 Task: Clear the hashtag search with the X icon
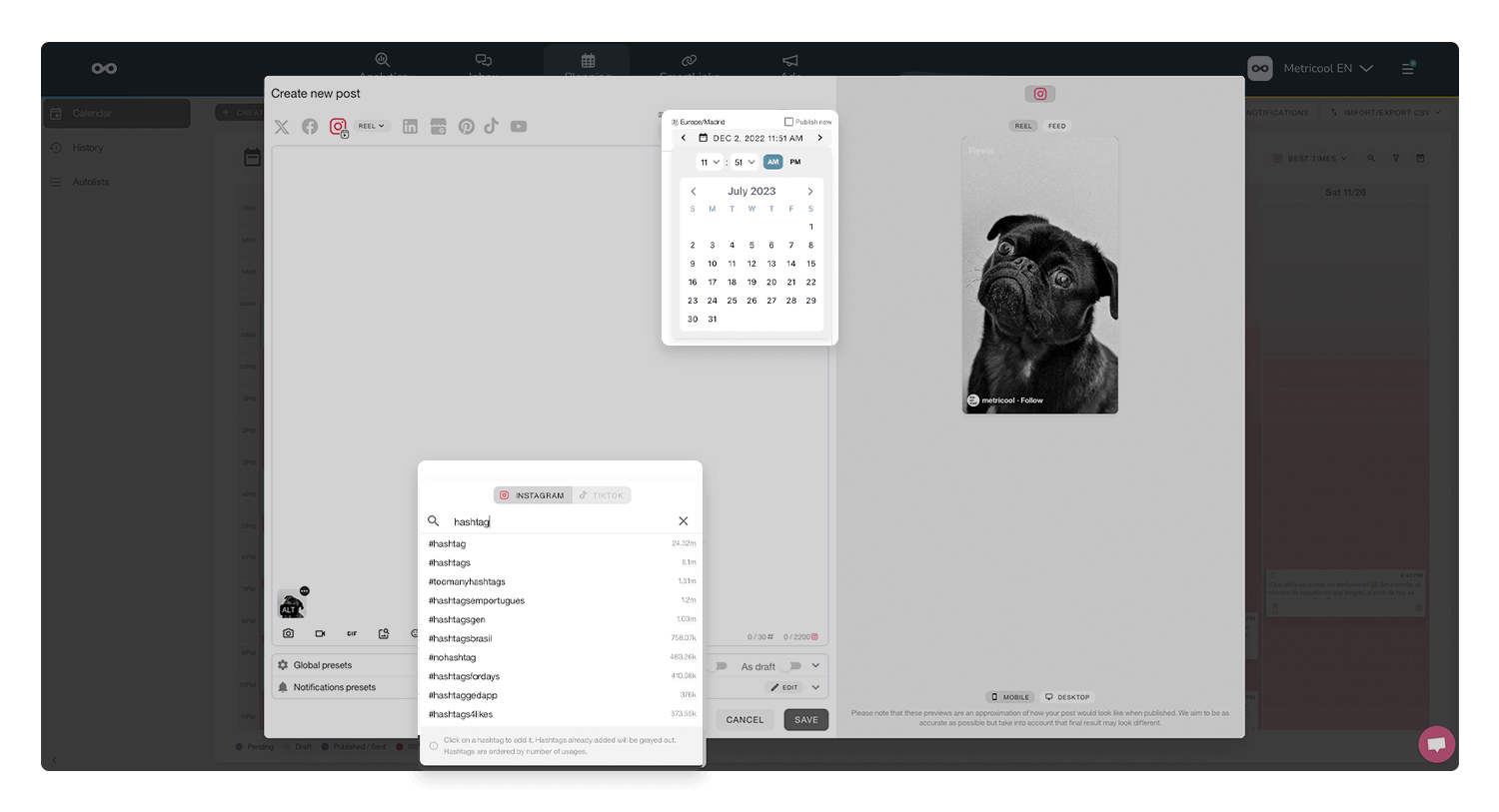click(684, 521)
